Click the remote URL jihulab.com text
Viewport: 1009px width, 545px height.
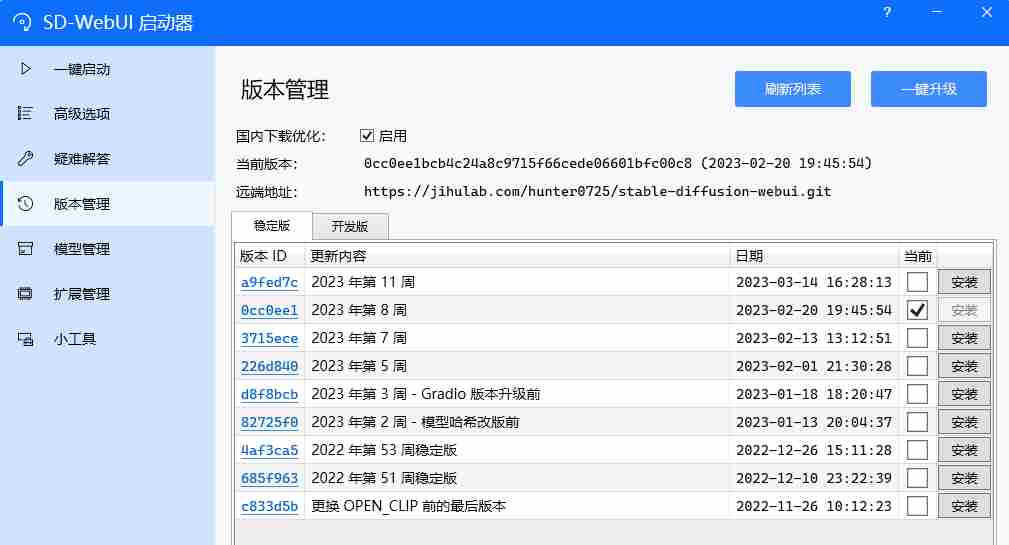pos(597,191)
